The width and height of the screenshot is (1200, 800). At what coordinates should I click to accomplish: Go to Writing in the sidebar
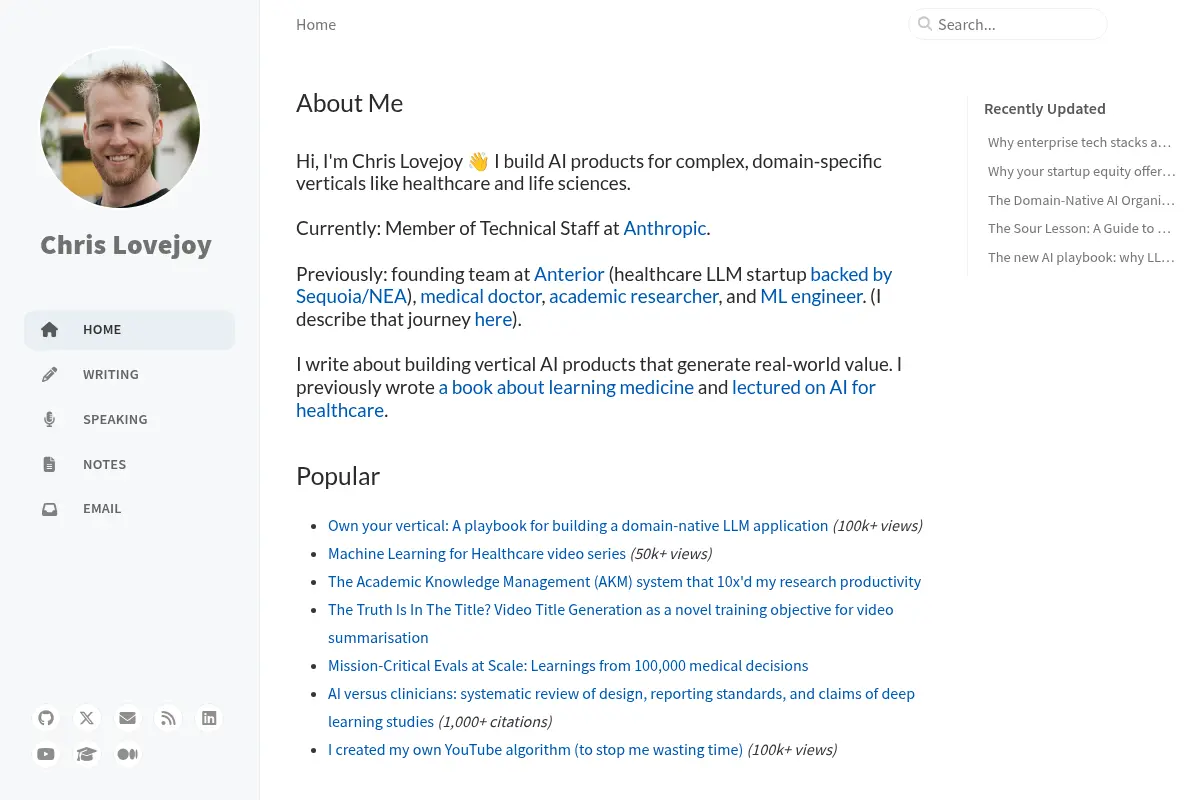click(130, 374)
